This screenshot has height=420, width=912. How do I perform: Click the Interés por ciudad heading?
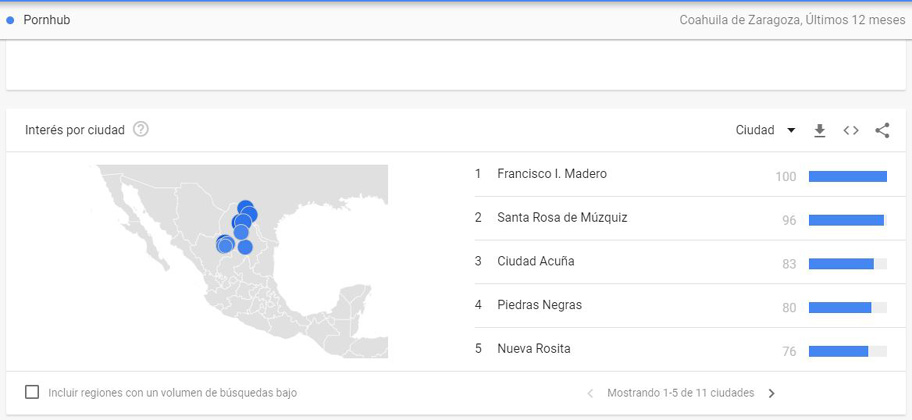[x=75, y=130]
